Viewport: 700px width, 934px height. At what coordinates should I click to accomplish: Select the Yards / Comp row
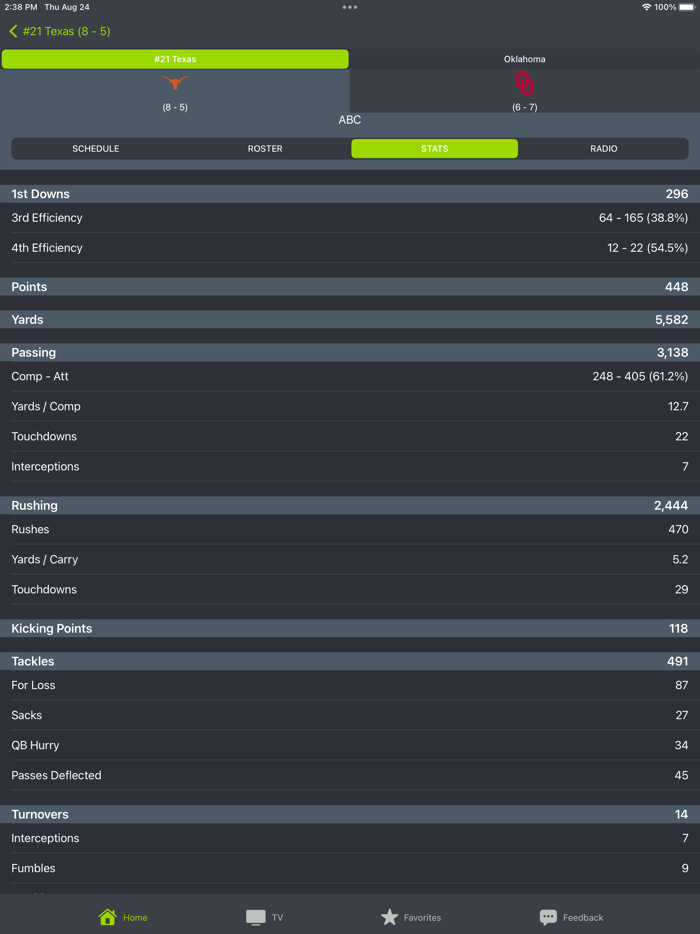pos(350,406)
